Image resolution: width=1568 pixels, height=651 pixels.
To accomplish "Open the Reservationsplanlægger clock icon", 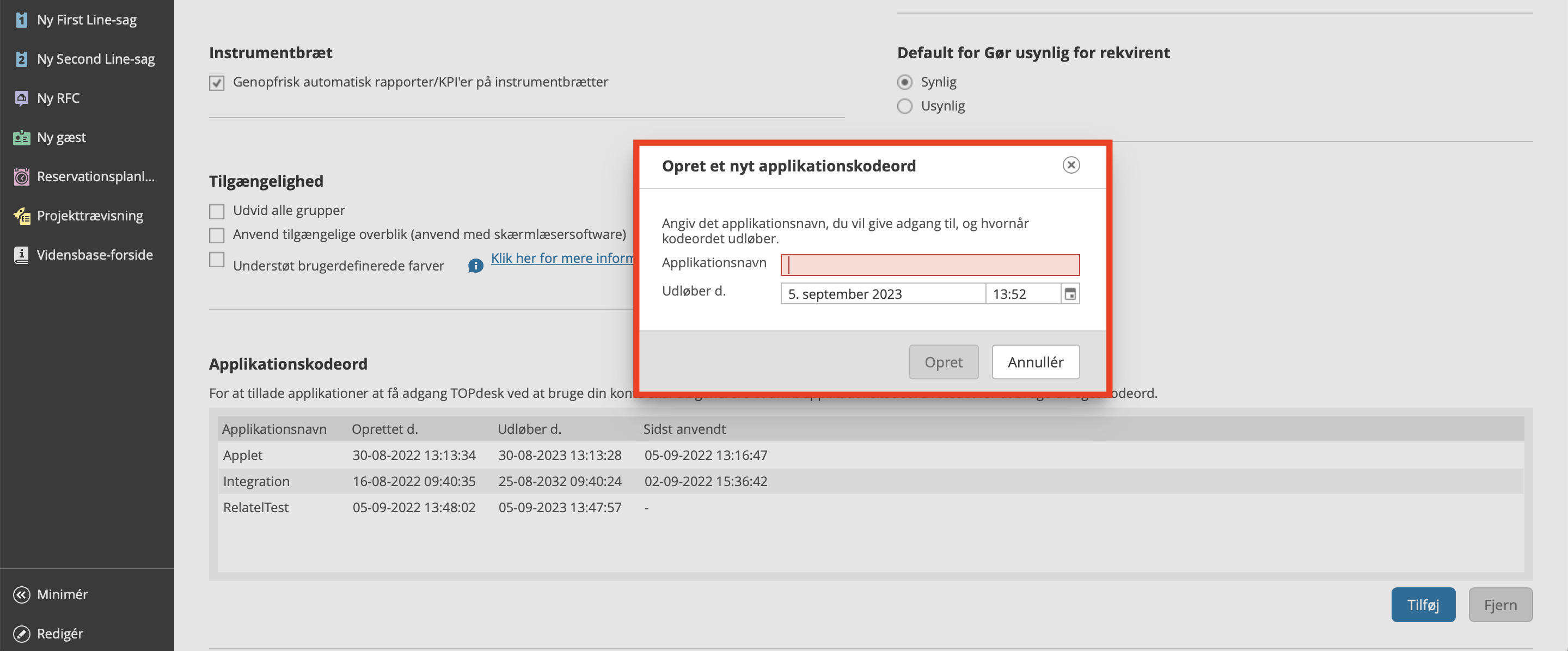I will click(x=21, y=176).
